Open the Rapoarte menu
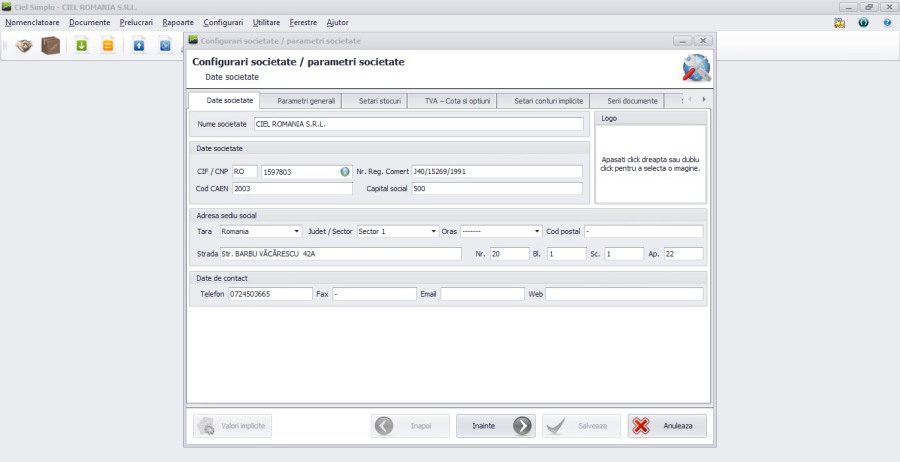 (178, 22)
